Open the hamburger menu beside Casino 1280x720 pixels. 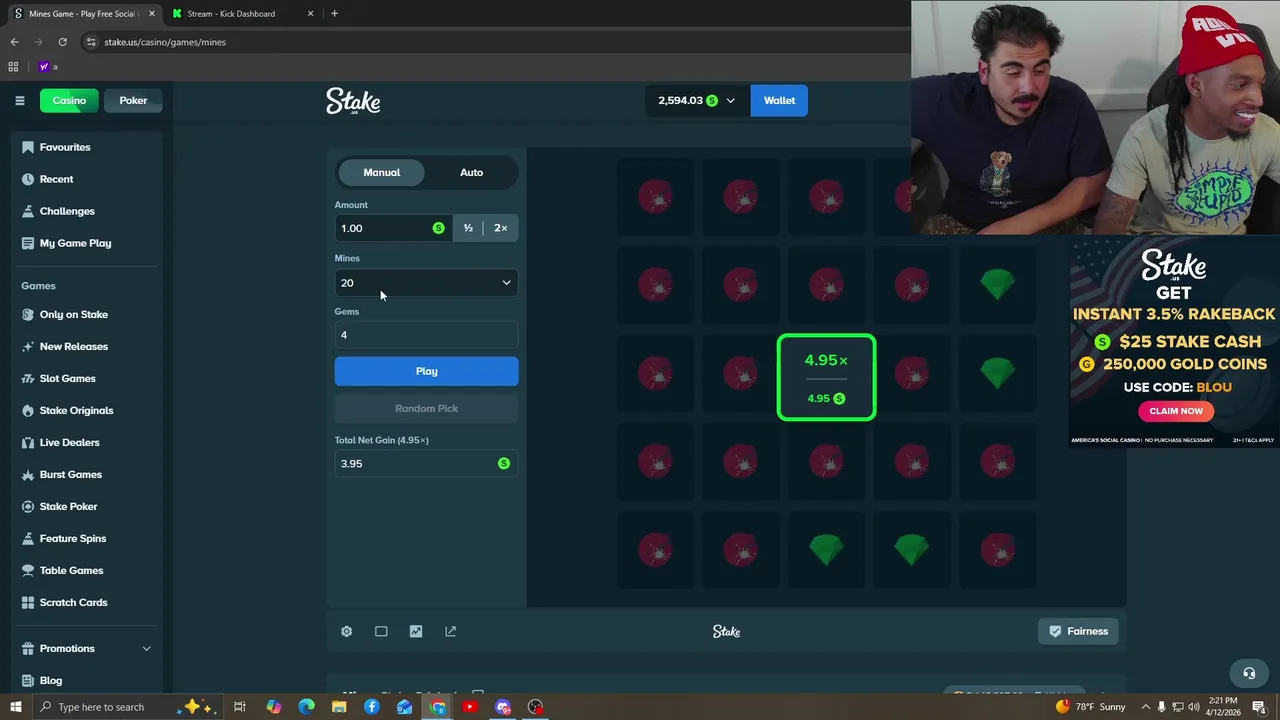pos(19,100)
